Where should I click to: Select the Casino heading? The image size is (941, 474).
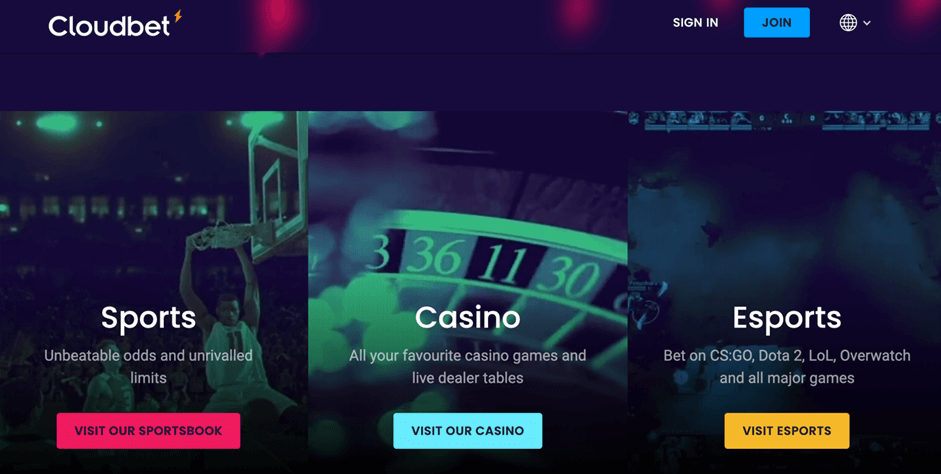467,317
